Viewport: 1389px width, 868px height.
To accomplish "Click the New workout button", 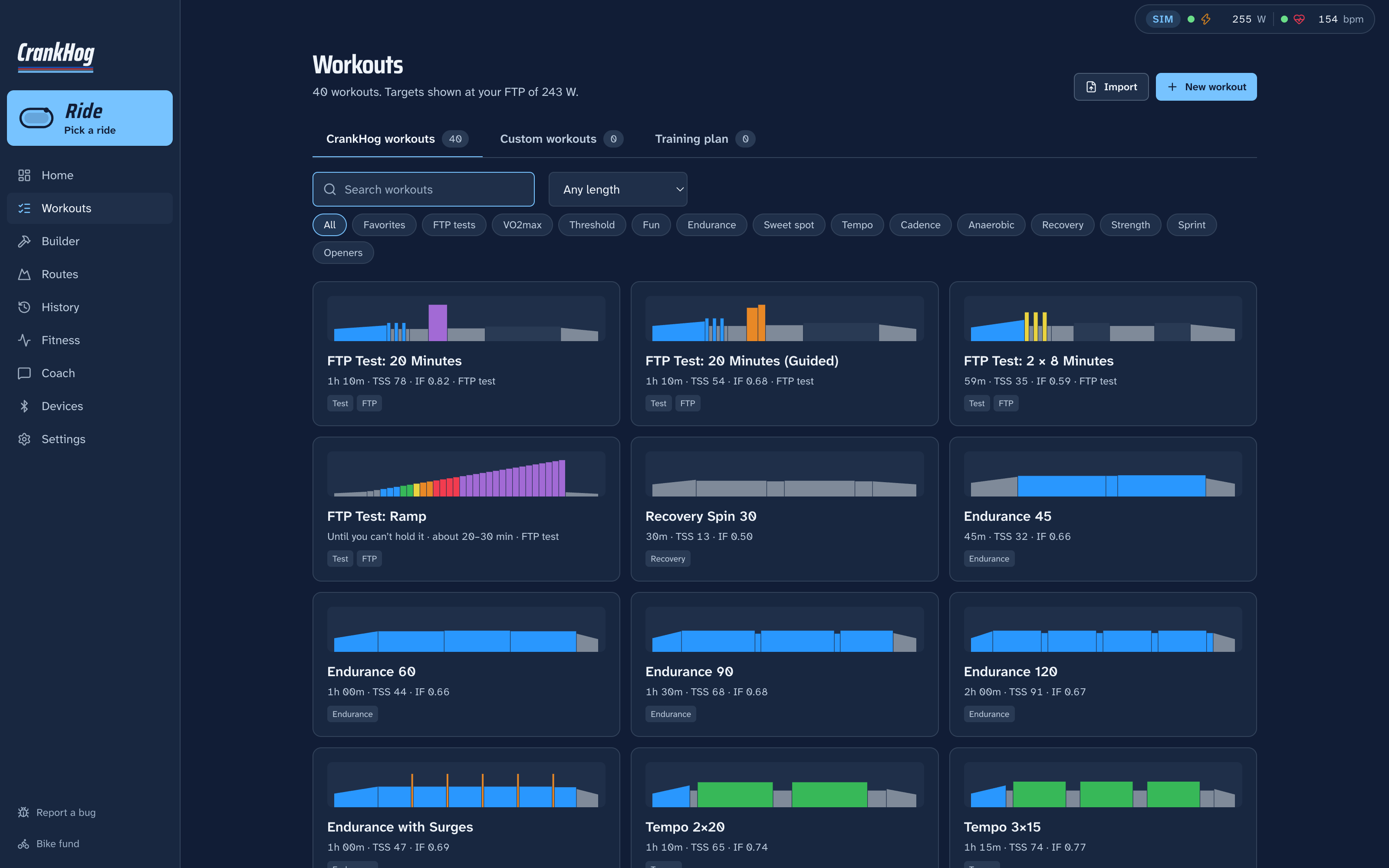I will click(1206, 87).
